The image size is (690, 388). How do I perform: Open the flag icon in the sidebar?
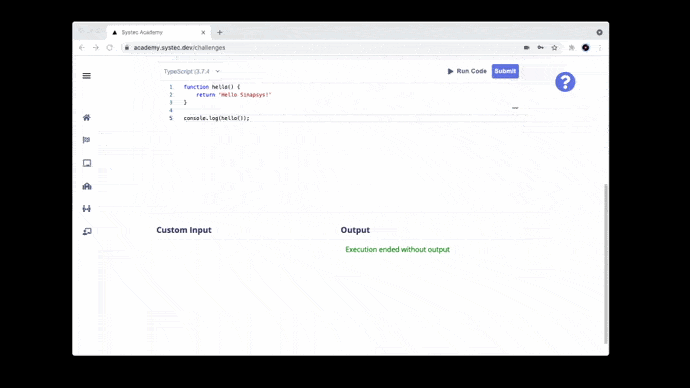(87, 140)
